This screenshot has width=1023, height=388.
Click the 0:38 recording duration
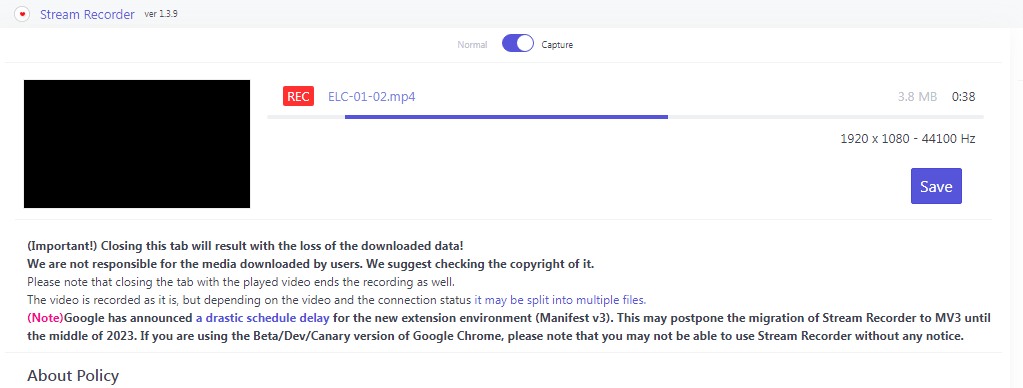(x=964, y=97)
